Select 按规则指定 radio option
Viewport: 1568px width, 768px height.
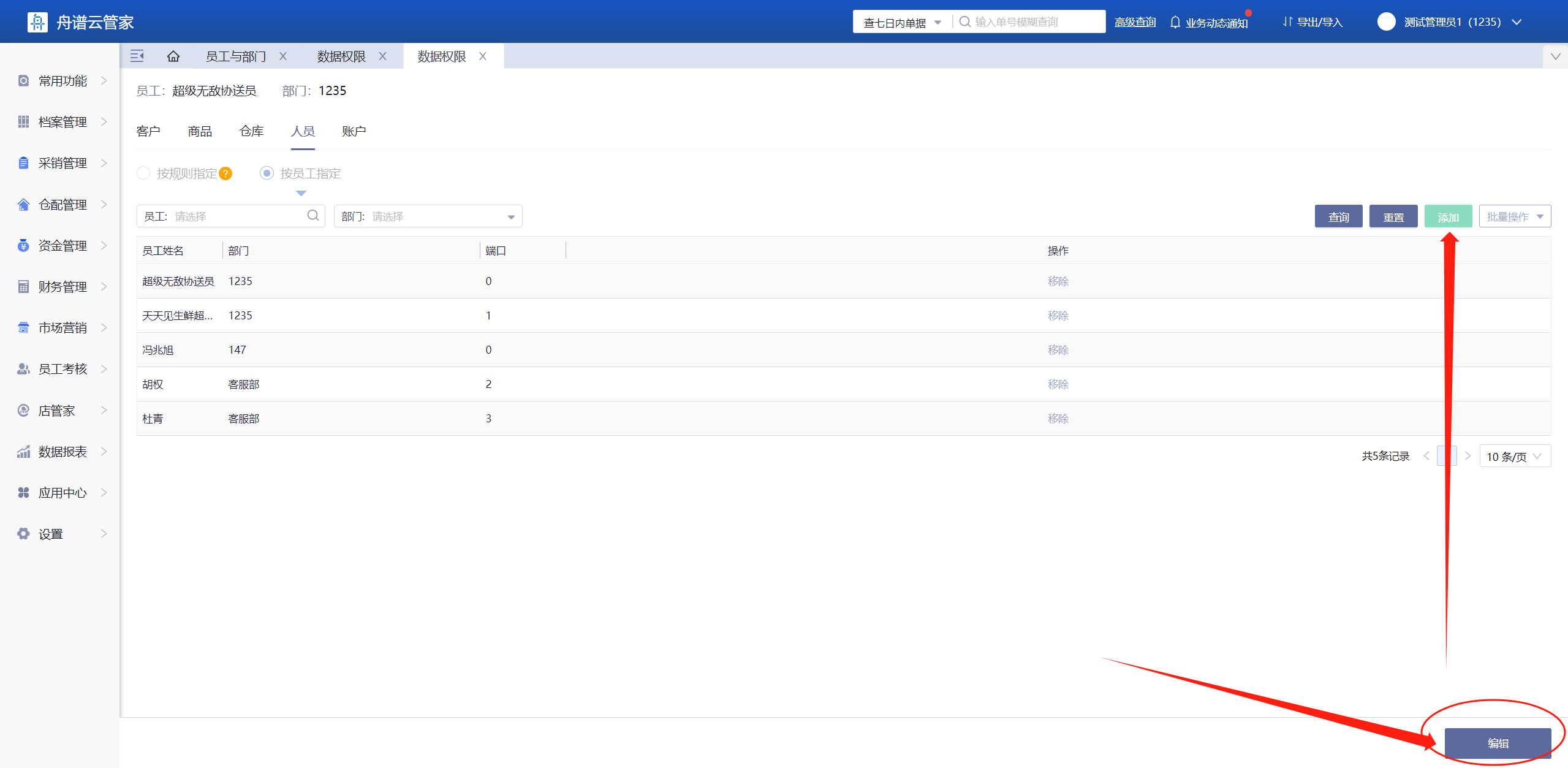pyautogui.click(x=143, y=173)
